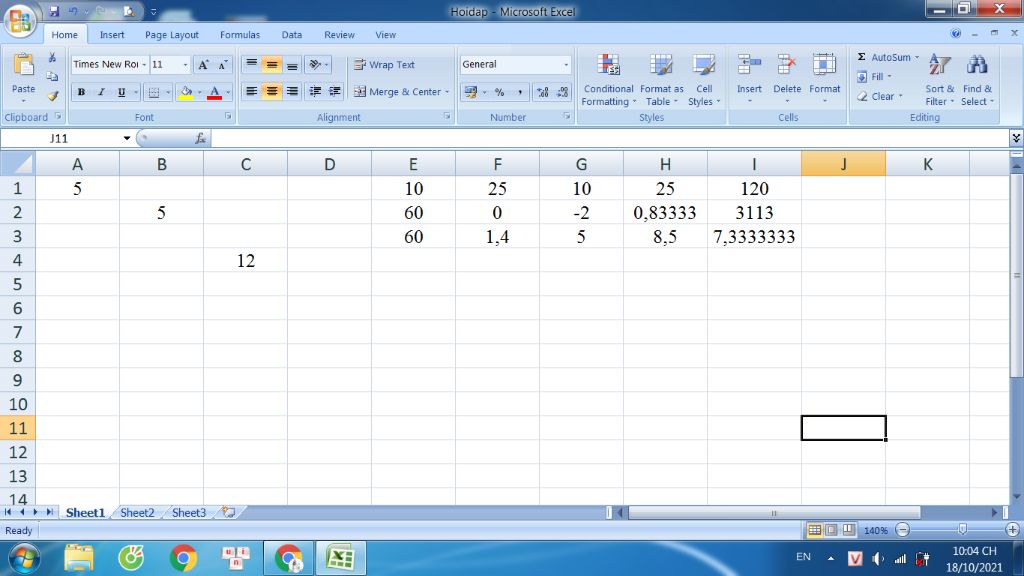Decrease font size with Shrink Font
Viewport: 1024px width, 576px height.
223,65
